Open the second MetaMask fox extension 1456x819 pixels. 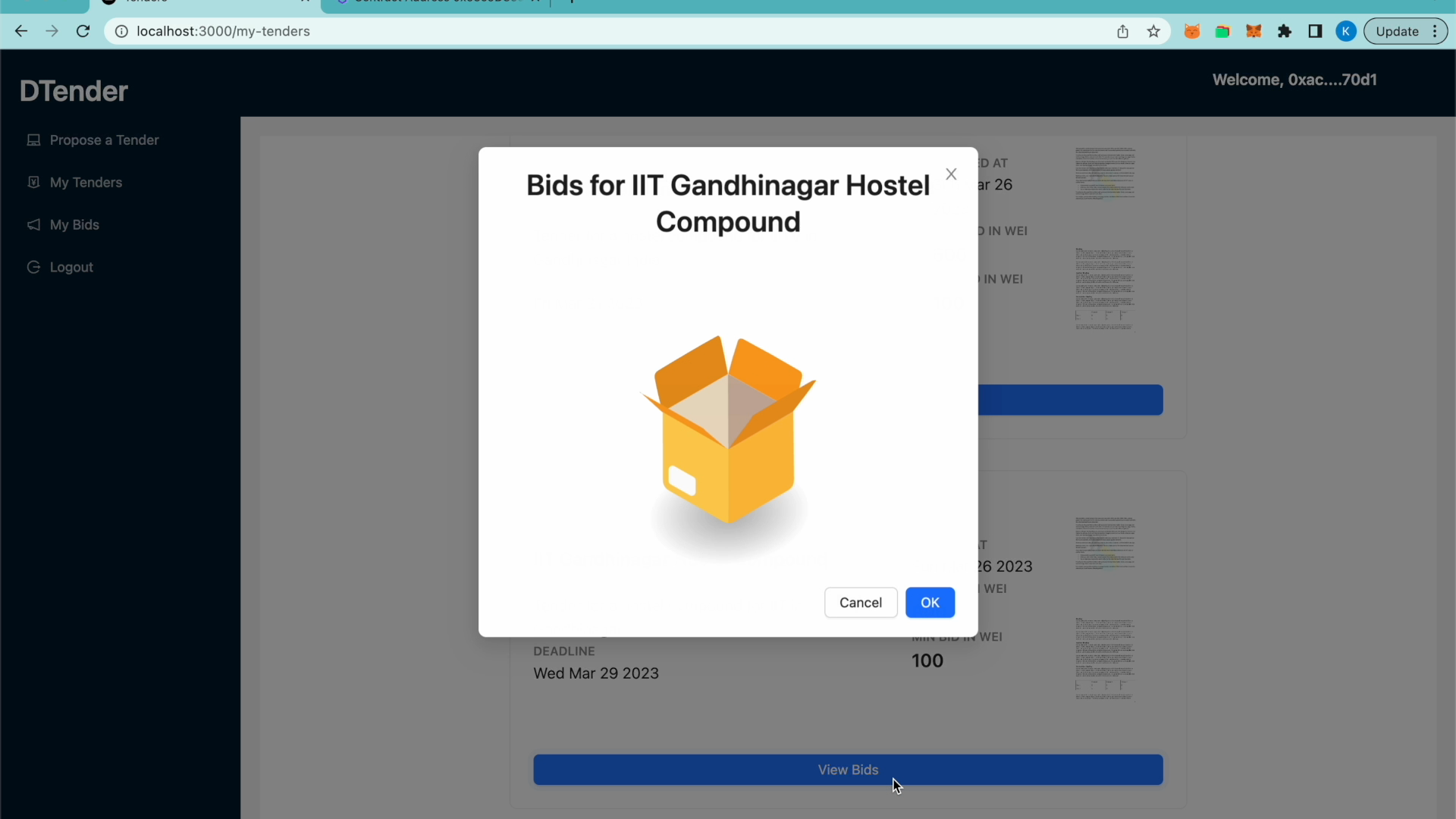(1254, 31)
